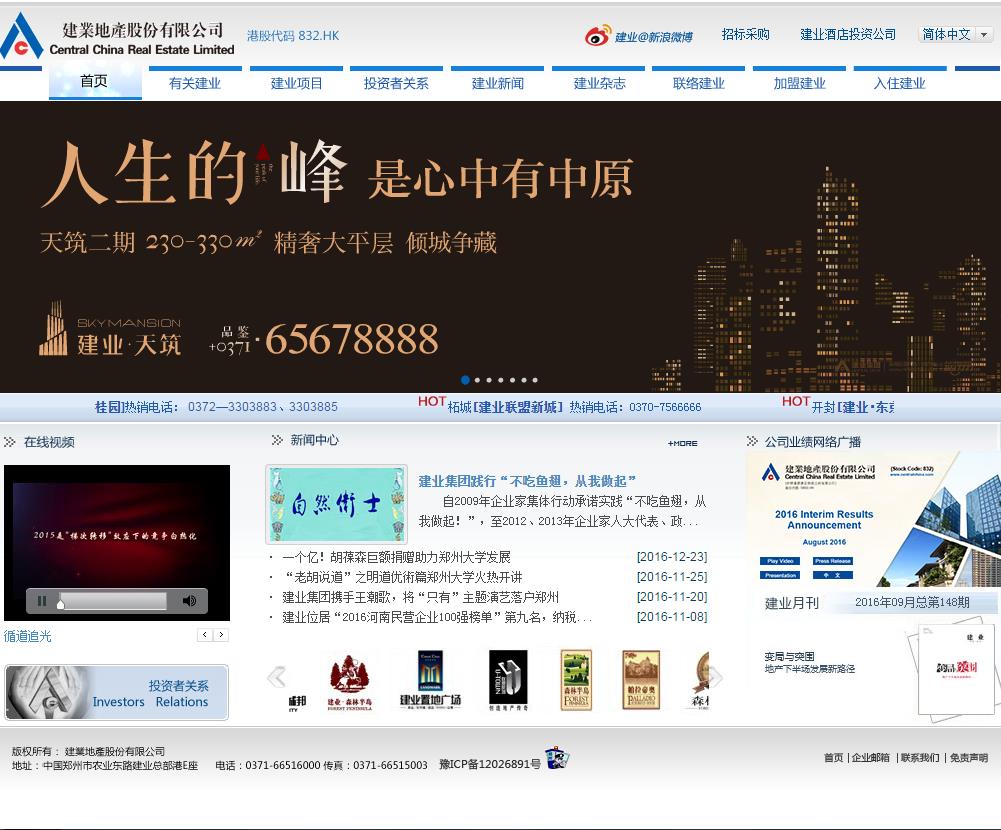The width and height of the screenshot is (1001, 830).
Task: Open the 入住建业 menu
Action: 899,83
